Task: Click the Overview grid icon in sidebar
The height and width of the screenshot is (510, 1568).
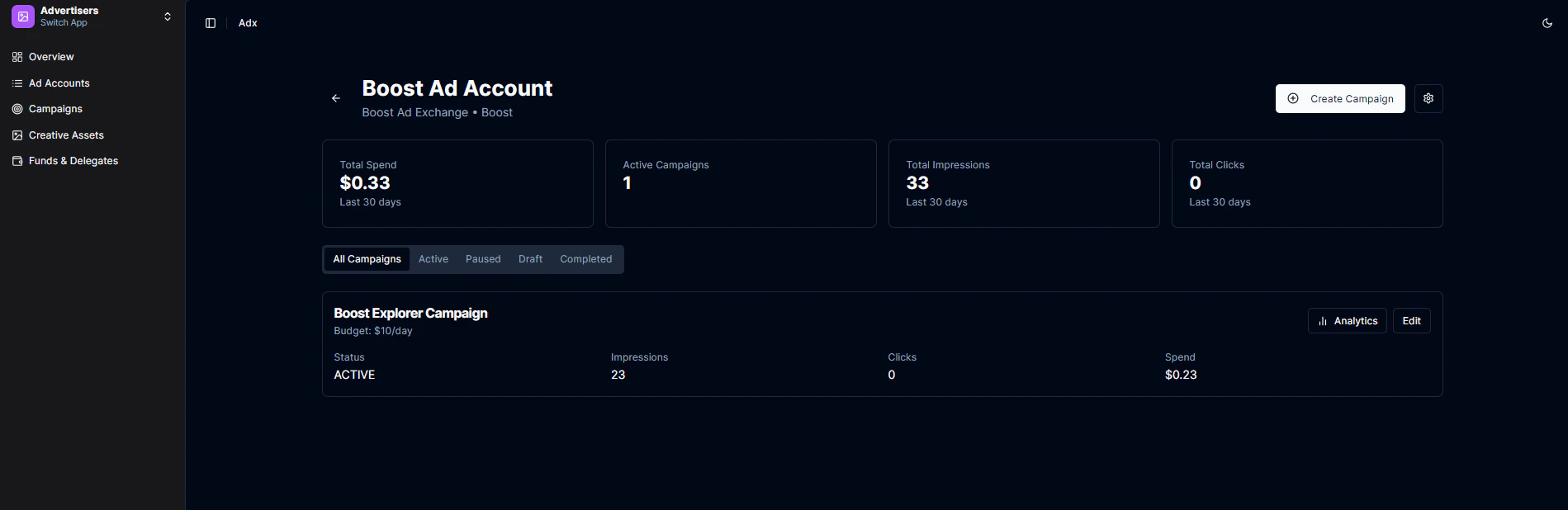Action: [17, 57]
